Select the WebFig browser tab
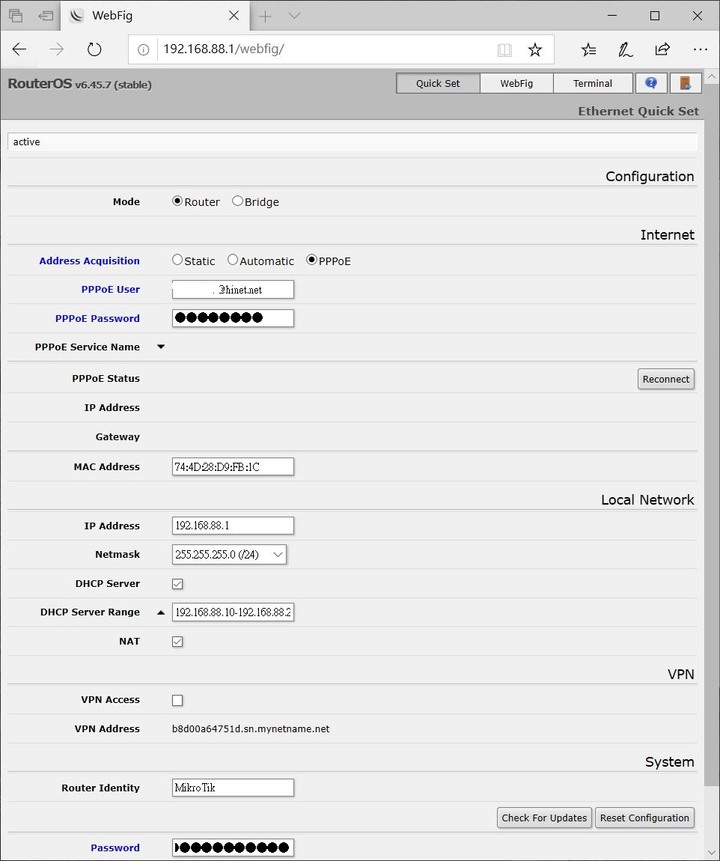The image size is (720, 861). [154, 16]
